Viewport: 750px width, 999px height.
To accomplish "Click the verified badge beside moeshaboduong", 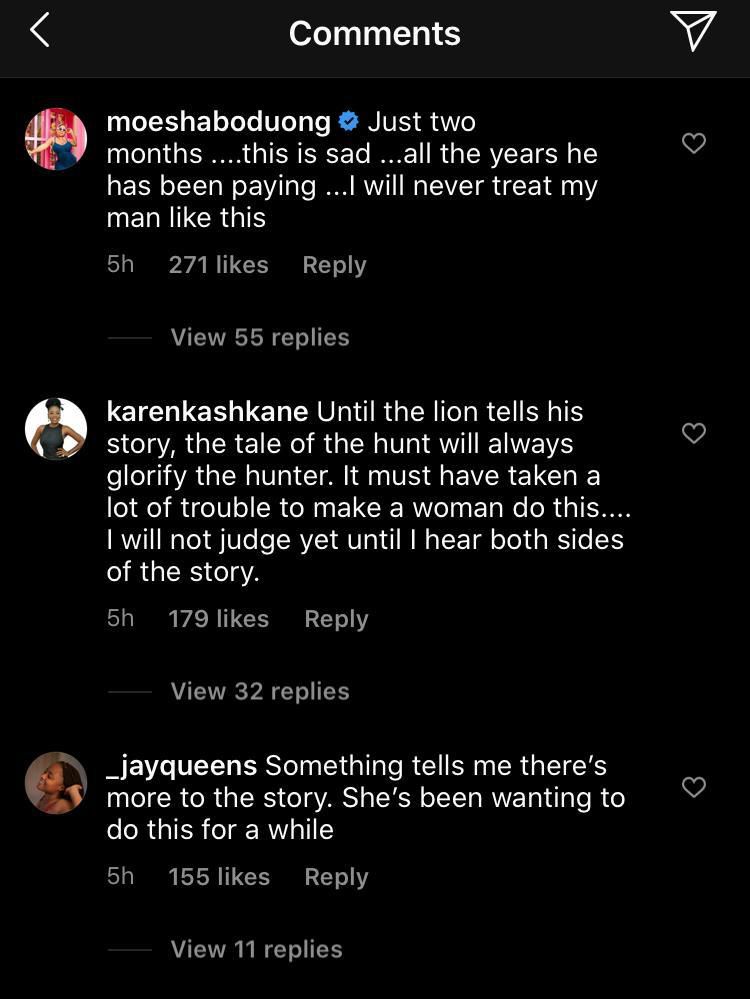I will point(349,122).
